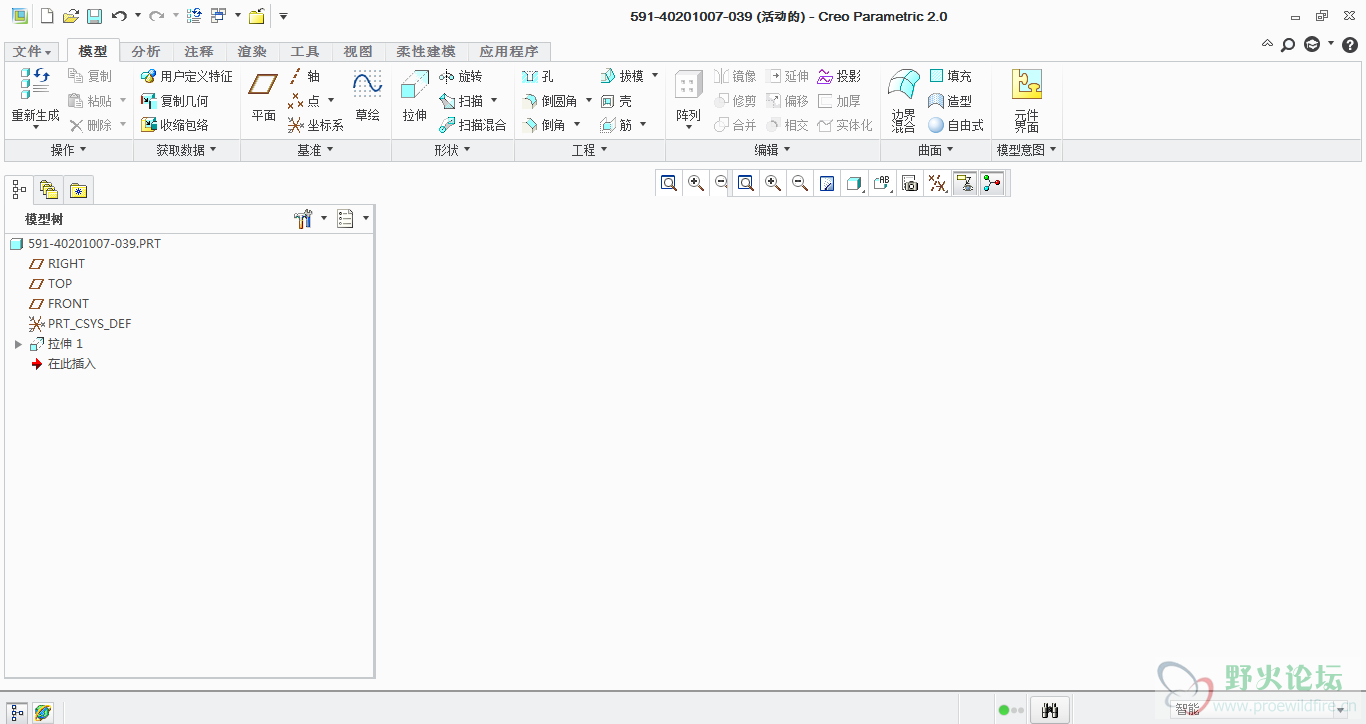Toggle the browser display in status bar
This screenshot has height=724, width=1366.
(43, 712)
